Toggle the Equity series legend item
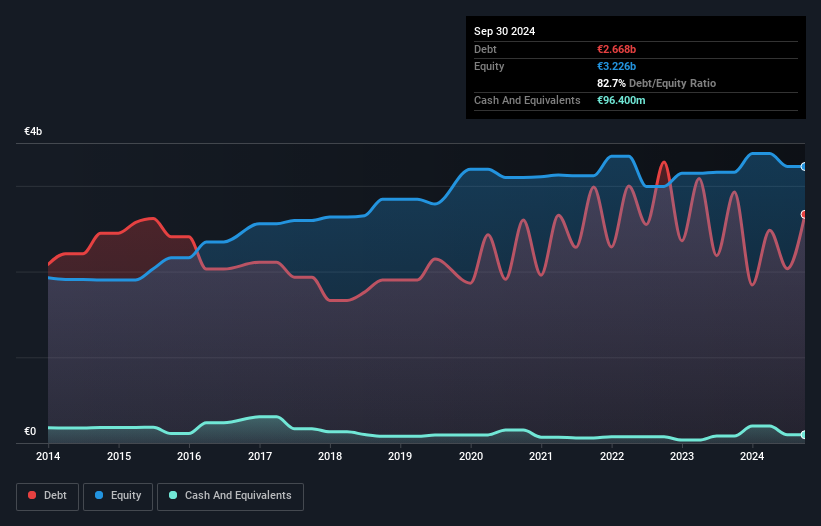 point(117,495)
